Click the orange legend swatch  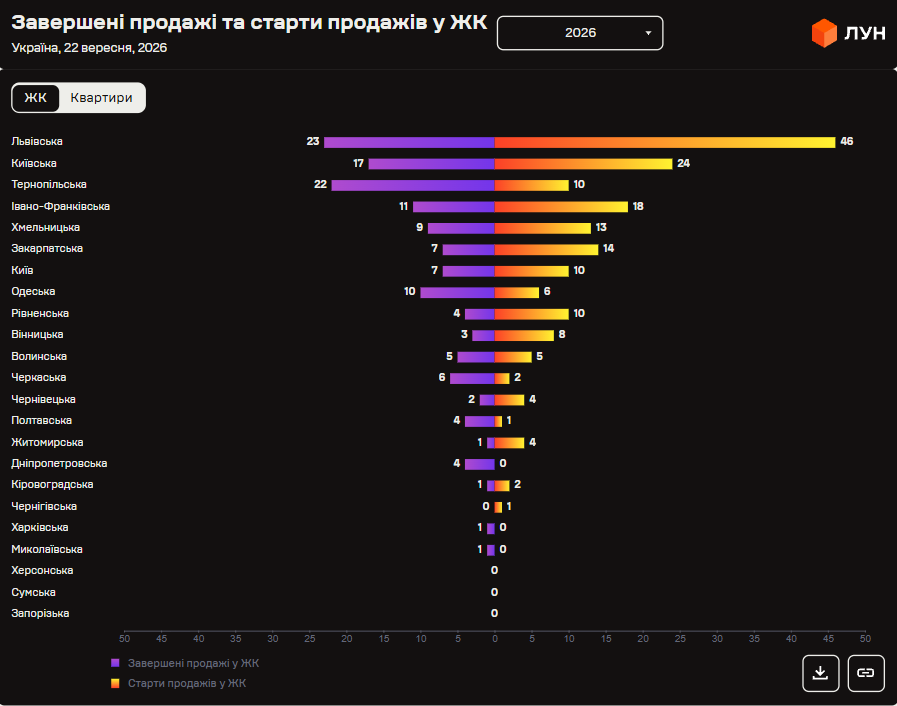(x=115, y=683)
